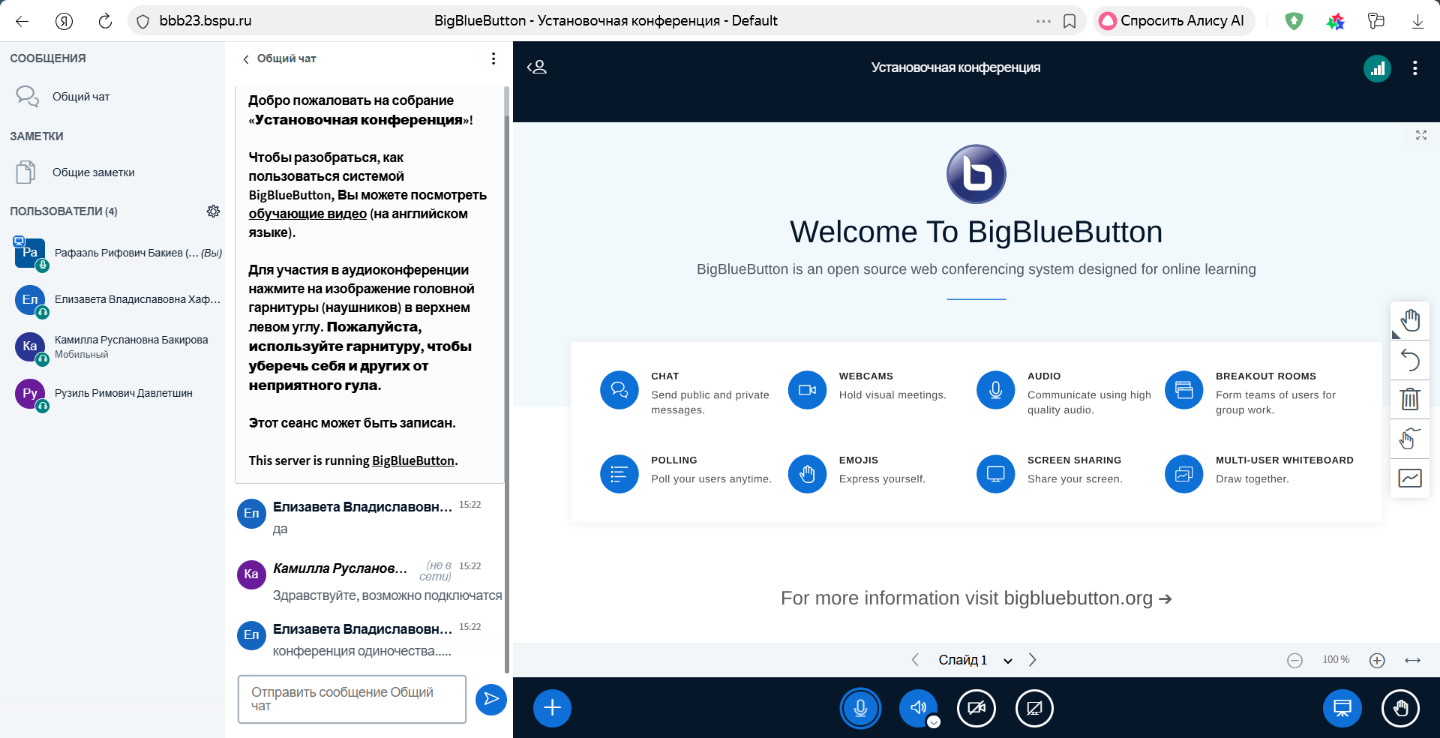Open the blue plus actions menu
The width and height of the screenshot is (1440, 738).
[x=552, y=708]
